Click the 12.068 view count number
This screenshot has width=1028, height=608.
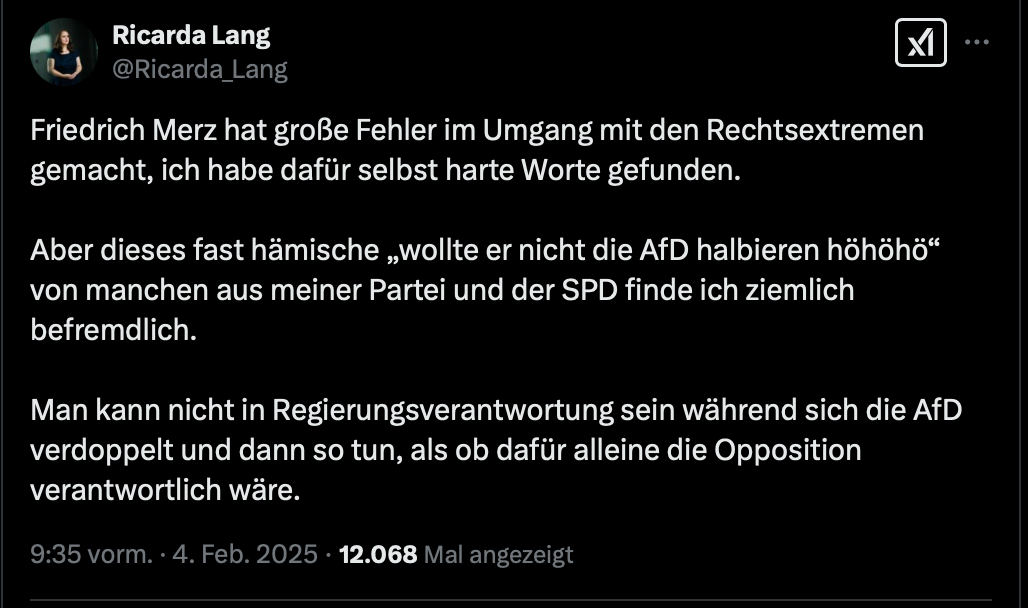click(378, 554)
